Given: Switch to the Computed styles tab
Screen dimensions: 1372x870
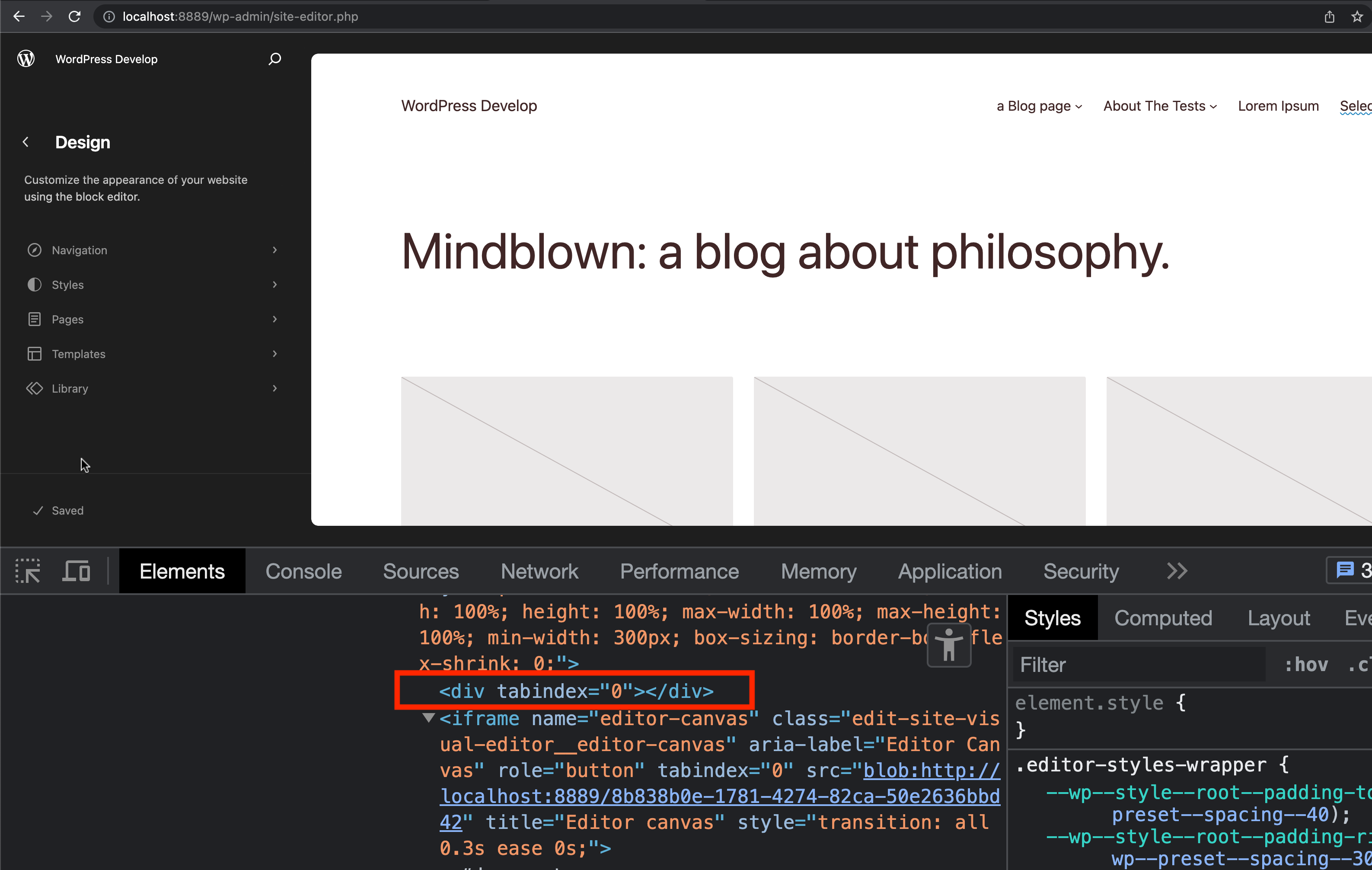Looking at the screenshot, I should (1163, 617).
